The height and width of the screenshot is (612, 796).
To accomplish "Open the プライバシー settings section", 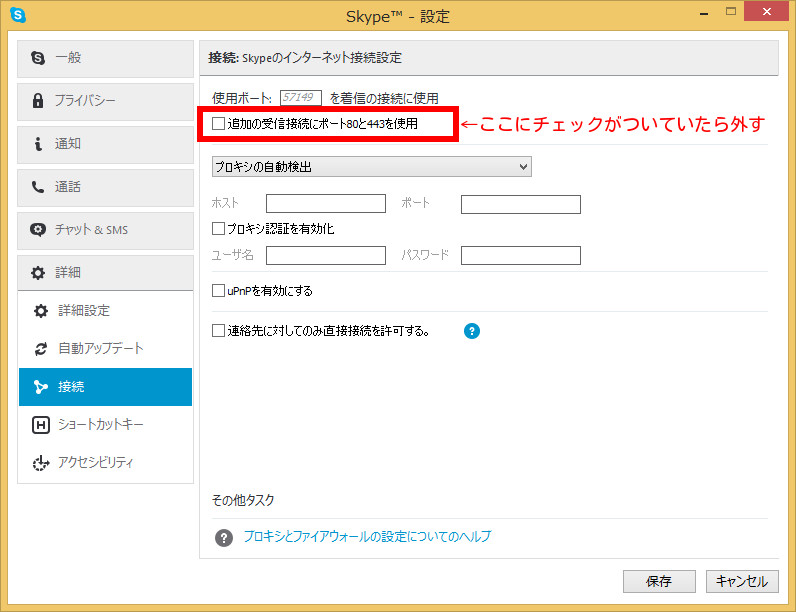I will click(x=106, y=102).
